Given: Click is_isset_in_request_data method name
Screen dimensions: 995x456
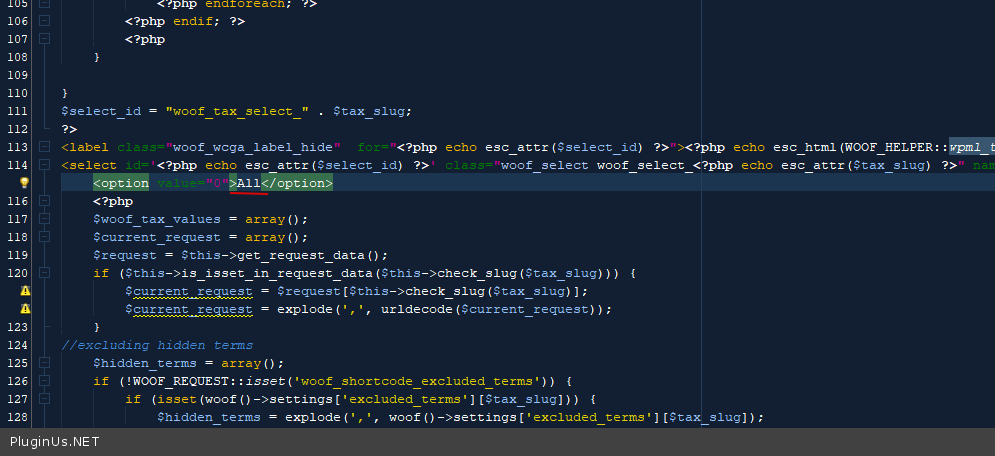Looking at the screenshot, I should (277, 273).
